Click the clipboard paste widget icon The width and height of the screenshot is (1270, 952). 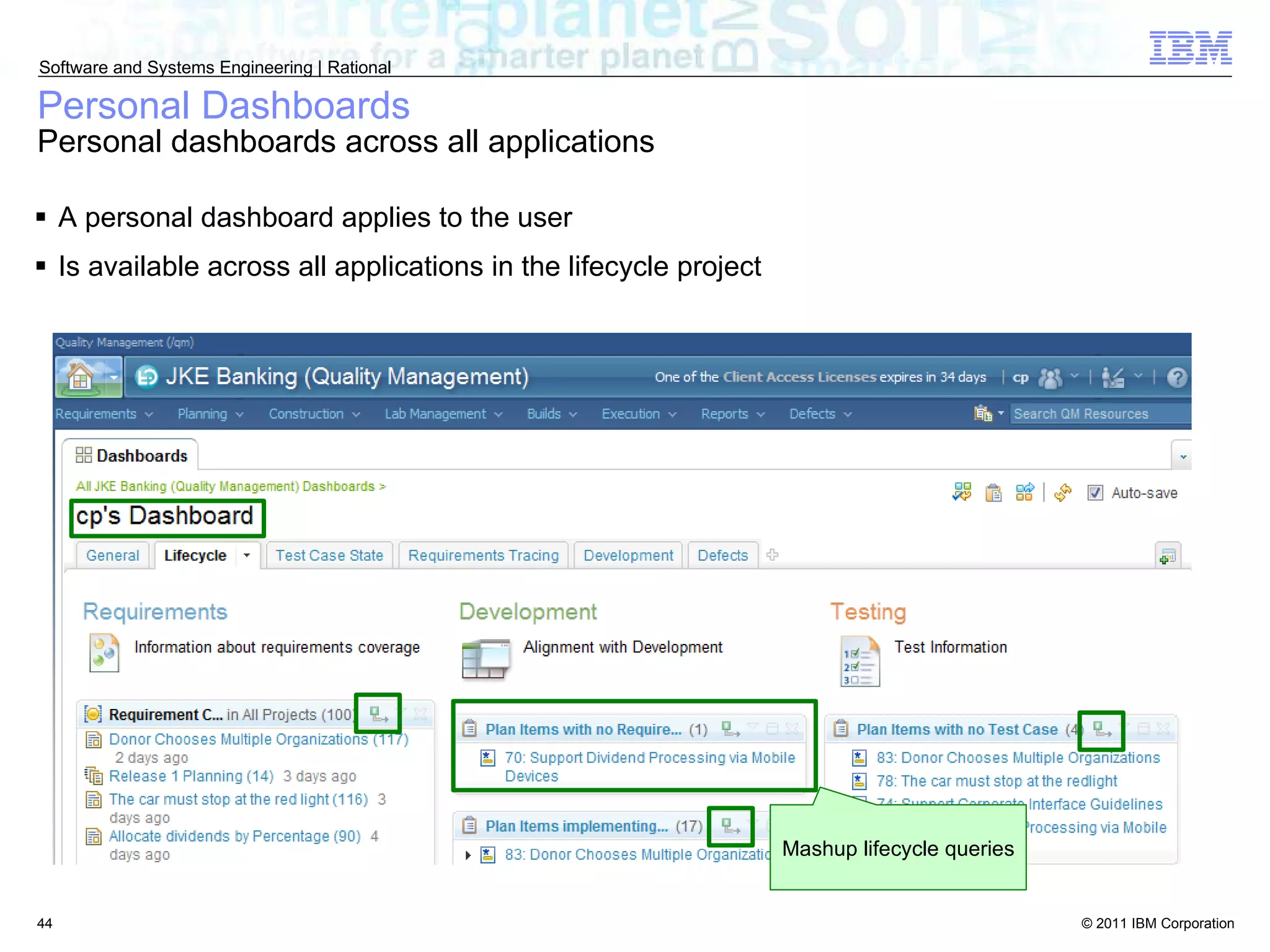point(993,493)
